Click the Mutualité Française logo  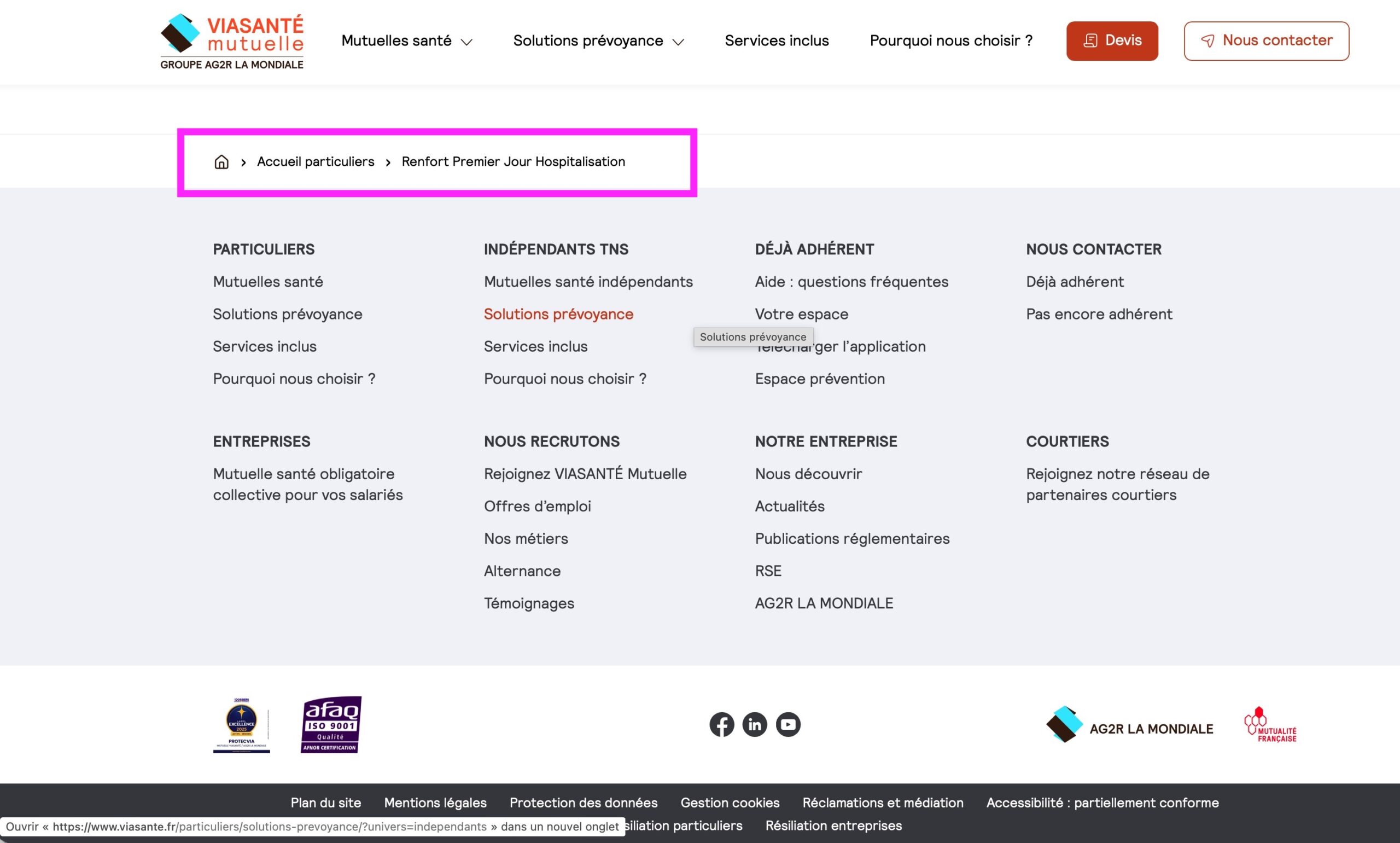(x=1270, y=725)
